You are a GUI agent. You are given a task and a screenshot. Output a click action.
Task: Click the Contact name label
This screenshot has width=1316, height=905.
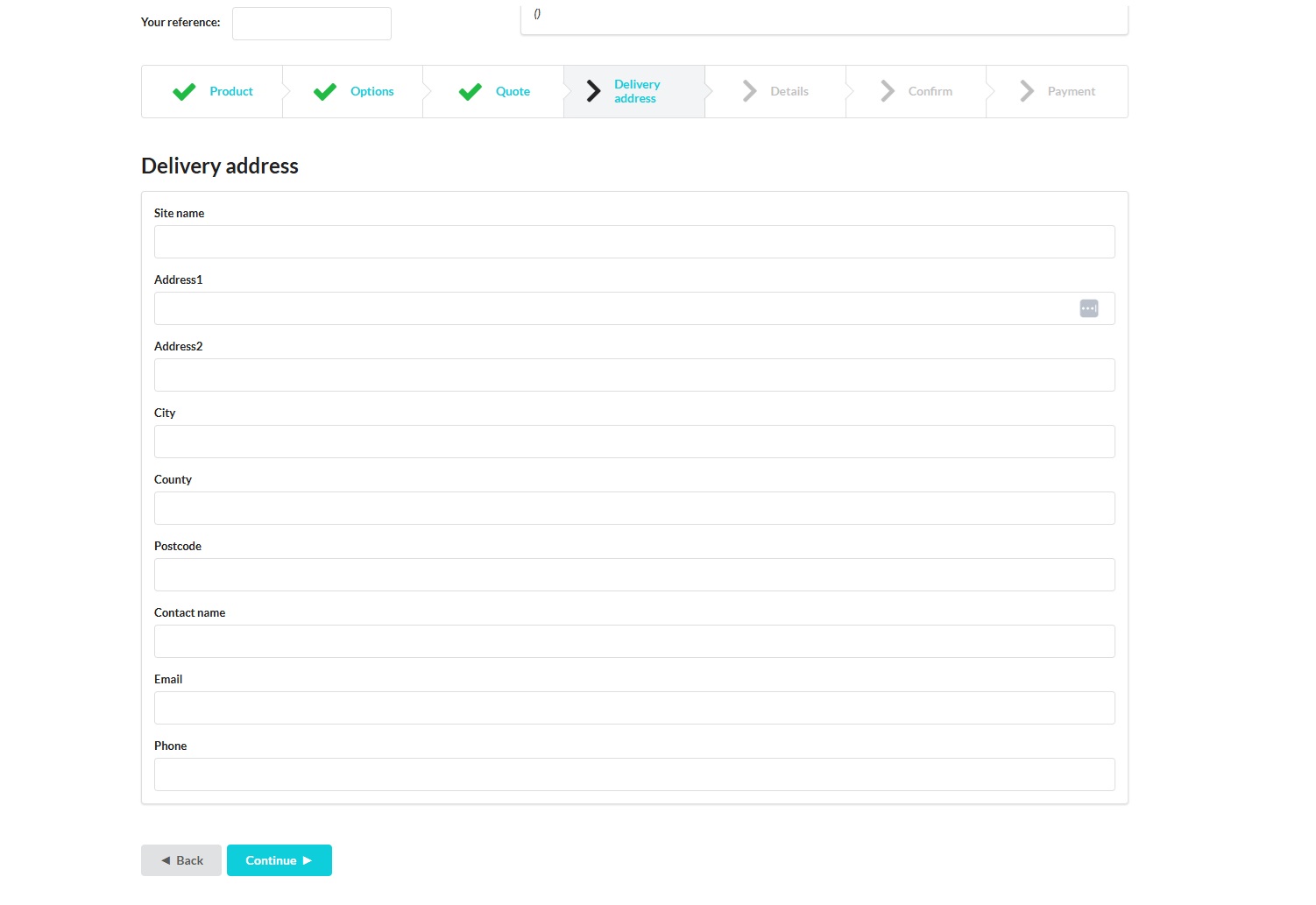pyautogui.click(x=189, y=612)
